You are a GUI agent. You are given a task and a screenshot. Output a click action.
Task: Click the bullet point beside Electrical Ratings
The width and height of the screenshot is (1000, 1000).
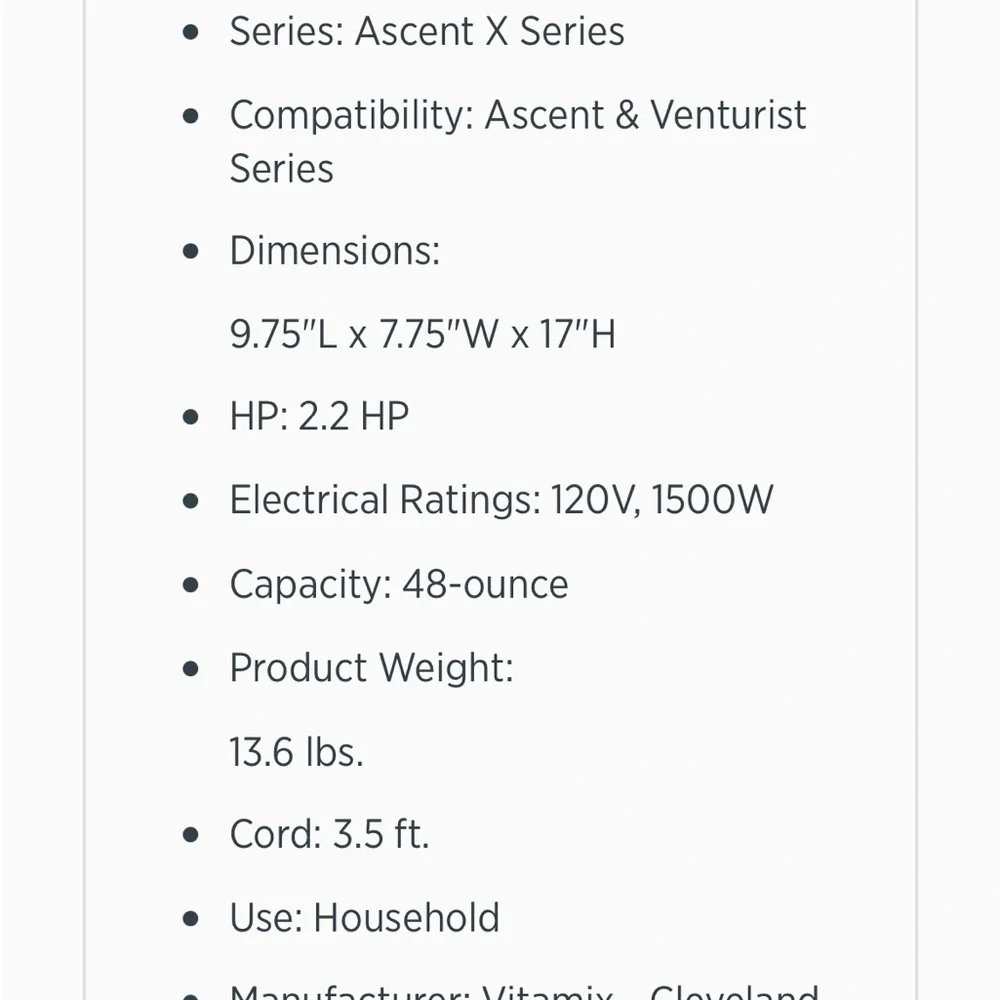pos(192,500)
